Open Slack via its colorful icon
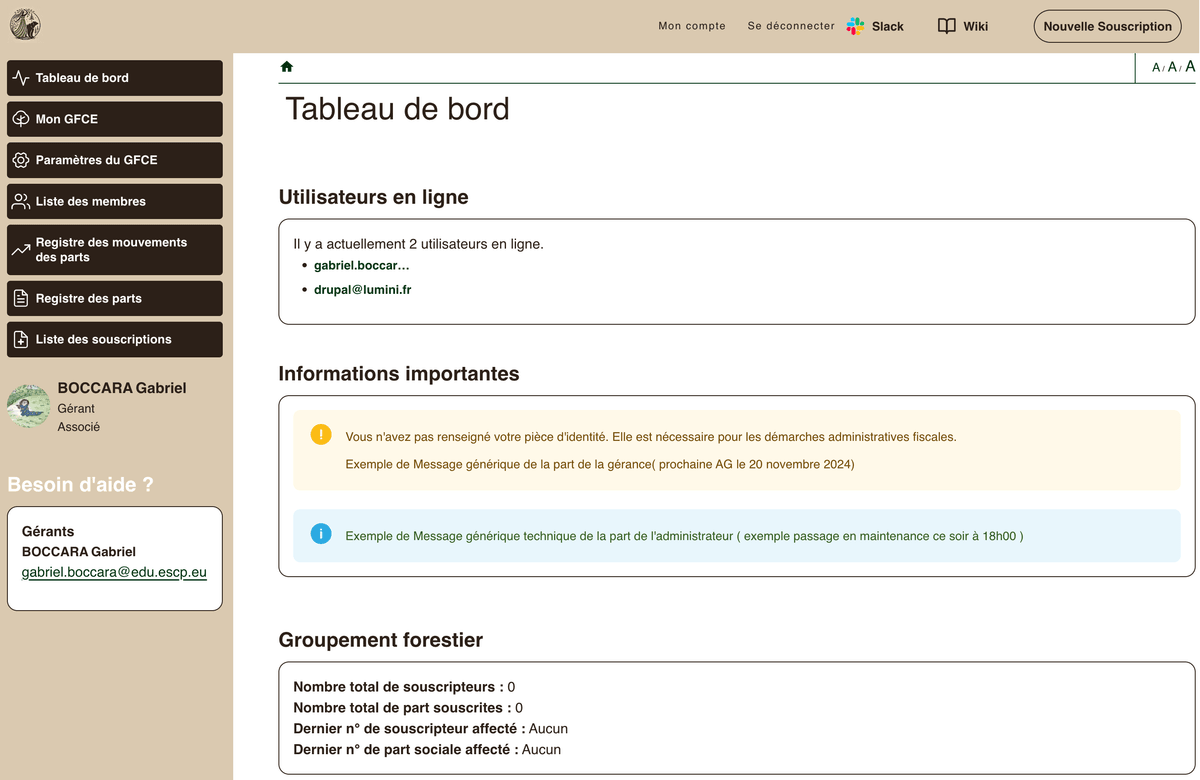Viewport: 1200px width, 780px height. click(855, 26)
